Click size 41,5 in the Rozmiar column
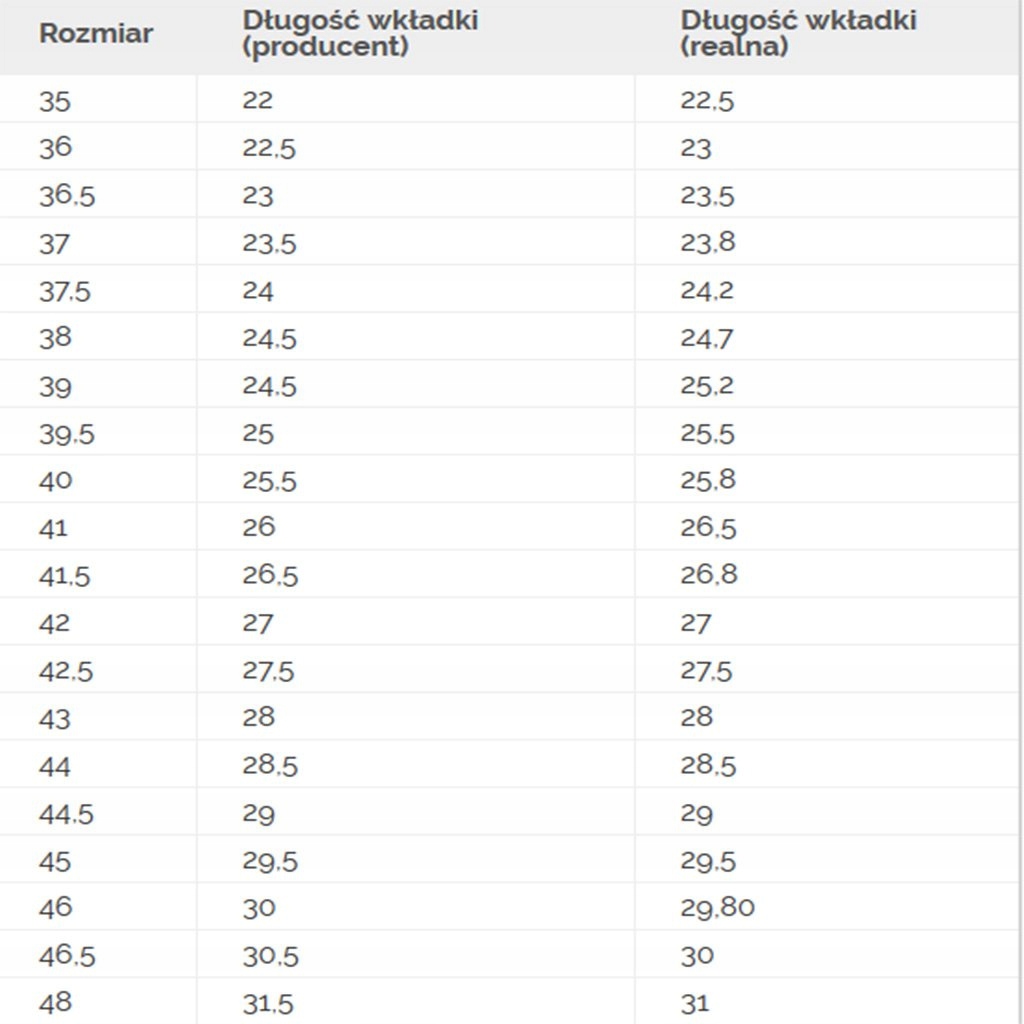This screenshot has width=1024, height=1024. (x=65, y=576)
